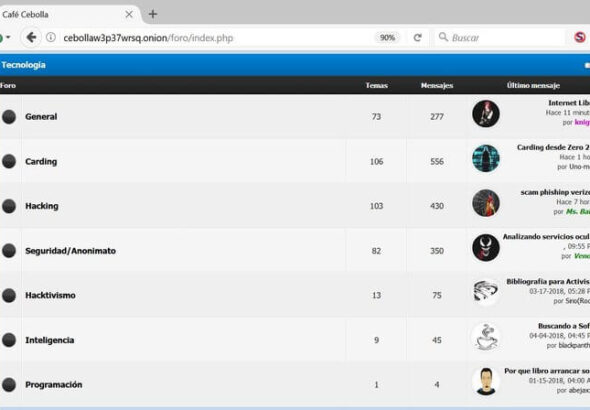The height and width of the screenshot is (410, 590).
Task: Click the General forum status icon
Action: 9,117
